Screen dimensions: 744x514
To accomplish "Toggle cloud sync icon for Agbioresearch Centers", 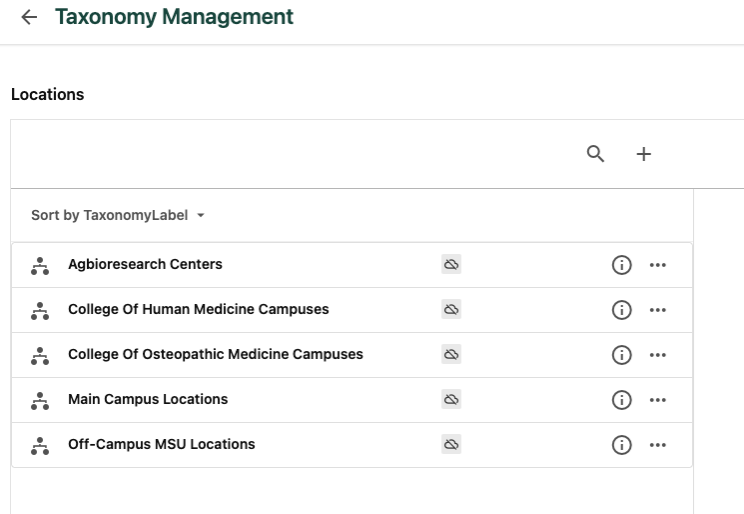I will [x=451, y=265].
